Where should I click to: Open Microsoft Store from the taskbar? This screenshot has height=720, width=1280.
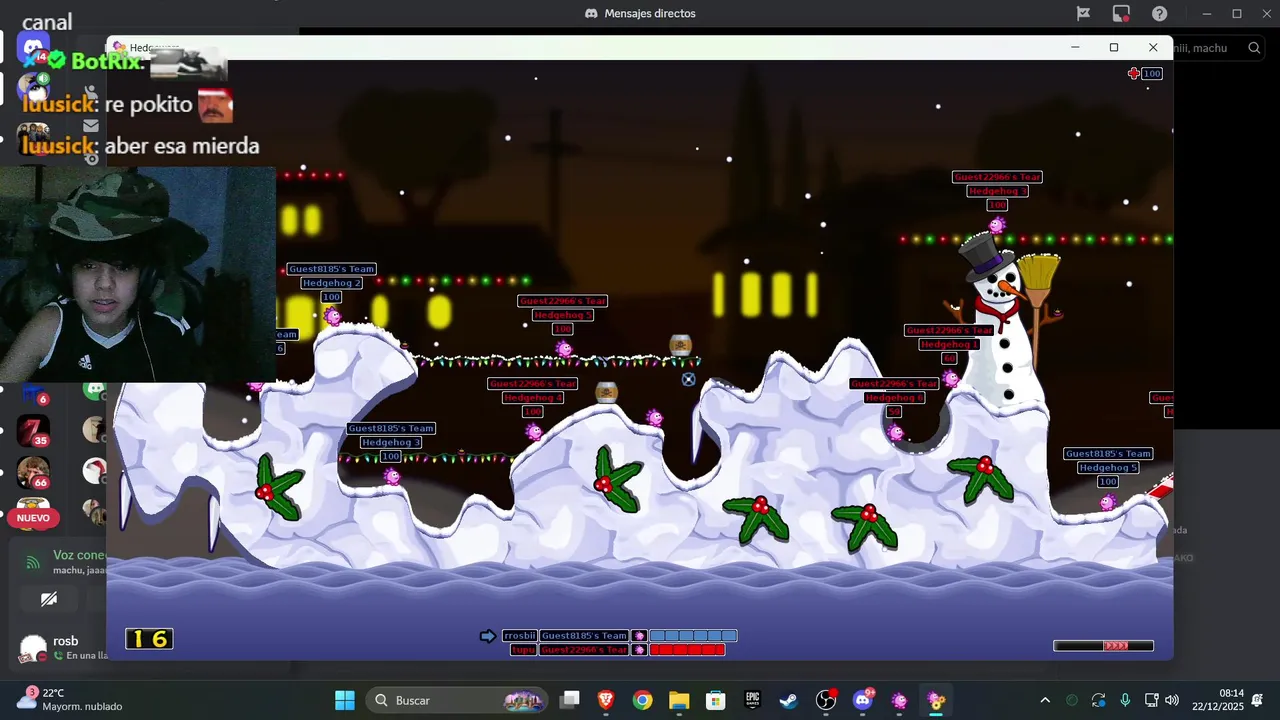(716, 700)
